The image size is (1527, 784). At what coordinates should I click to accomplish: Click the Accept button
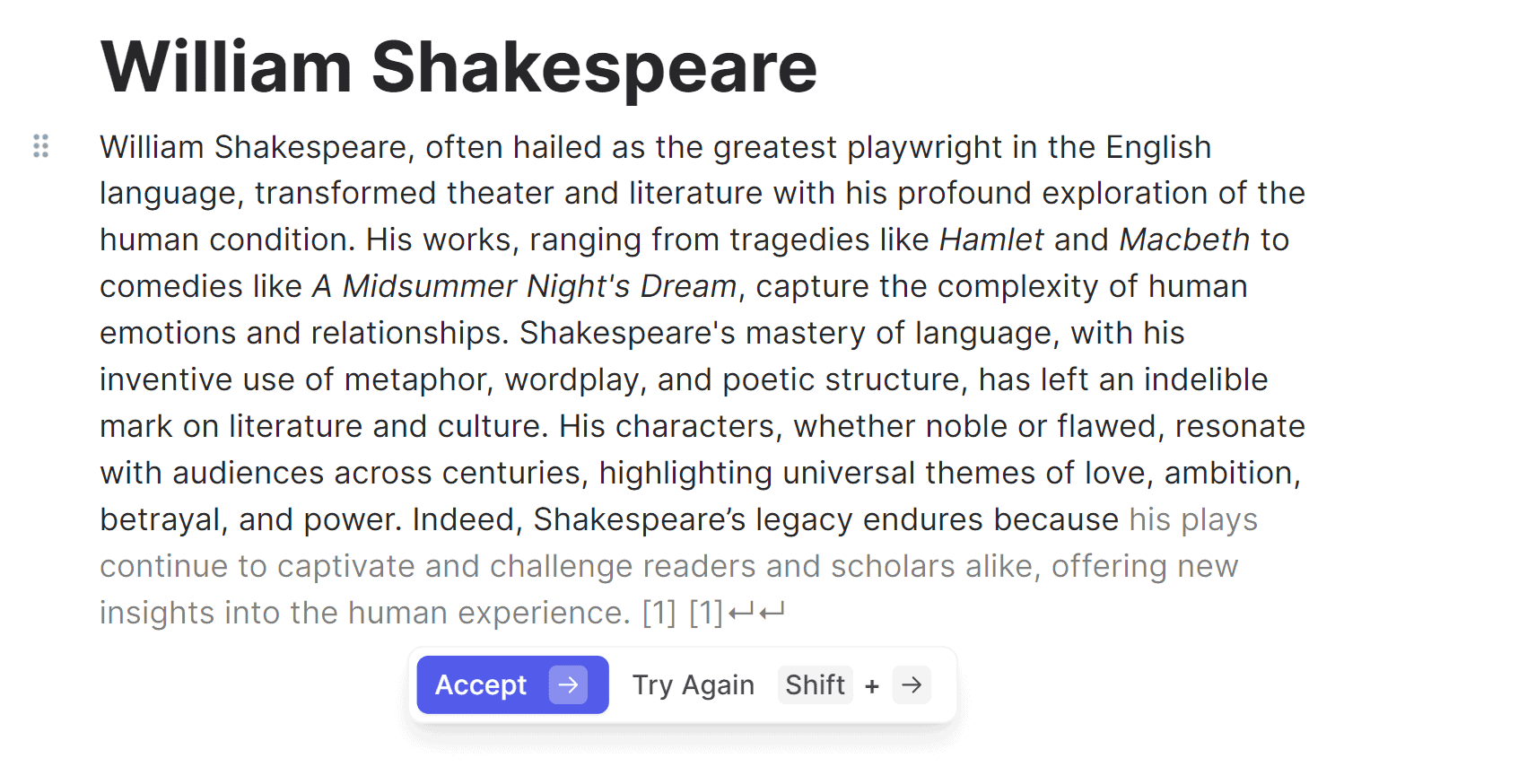click(x=512, y=685)
